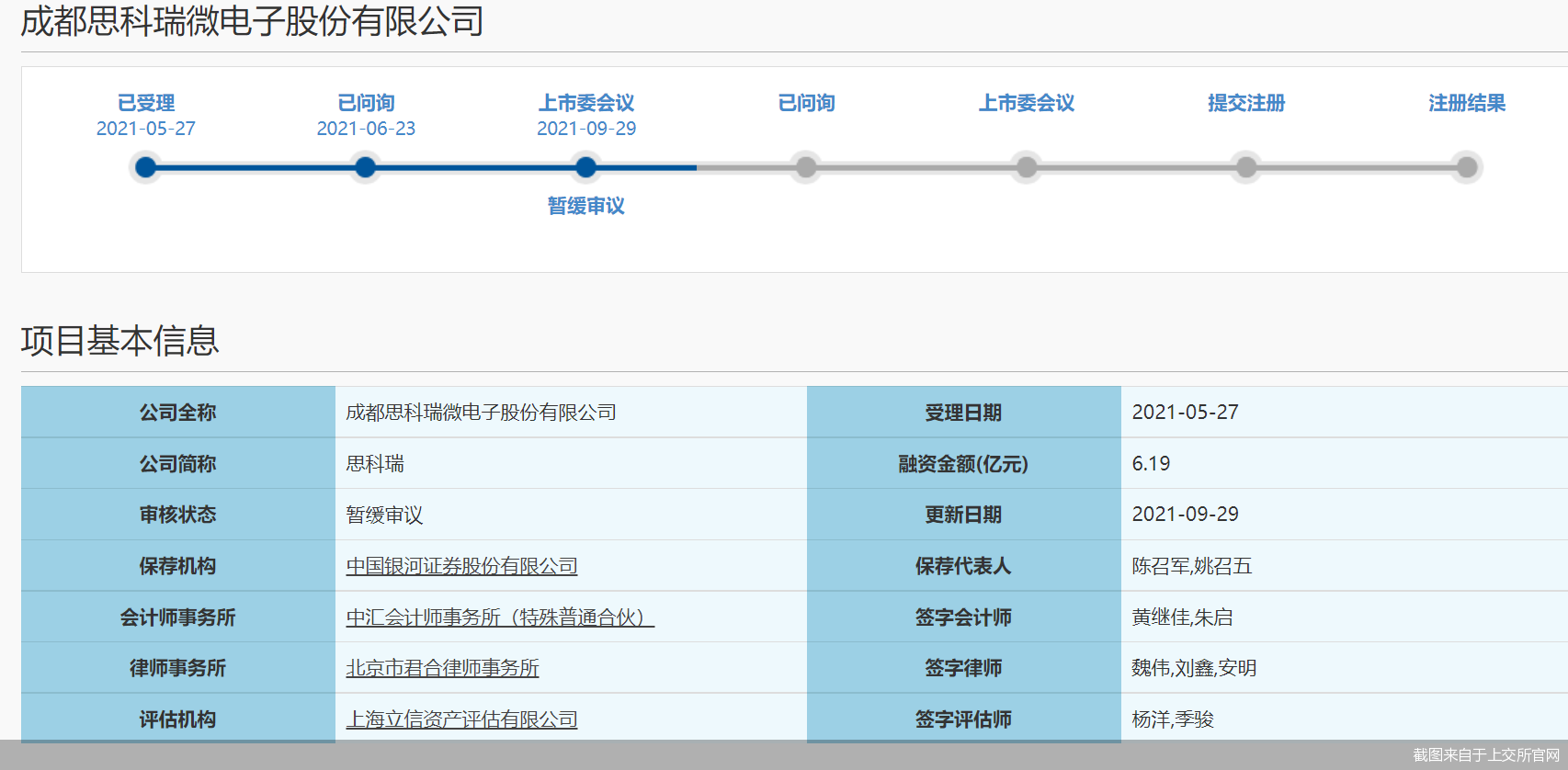Click the grey 注册结果 timeline node
The height and width of the screenshot is (770, 1568).
[1467, 167]
